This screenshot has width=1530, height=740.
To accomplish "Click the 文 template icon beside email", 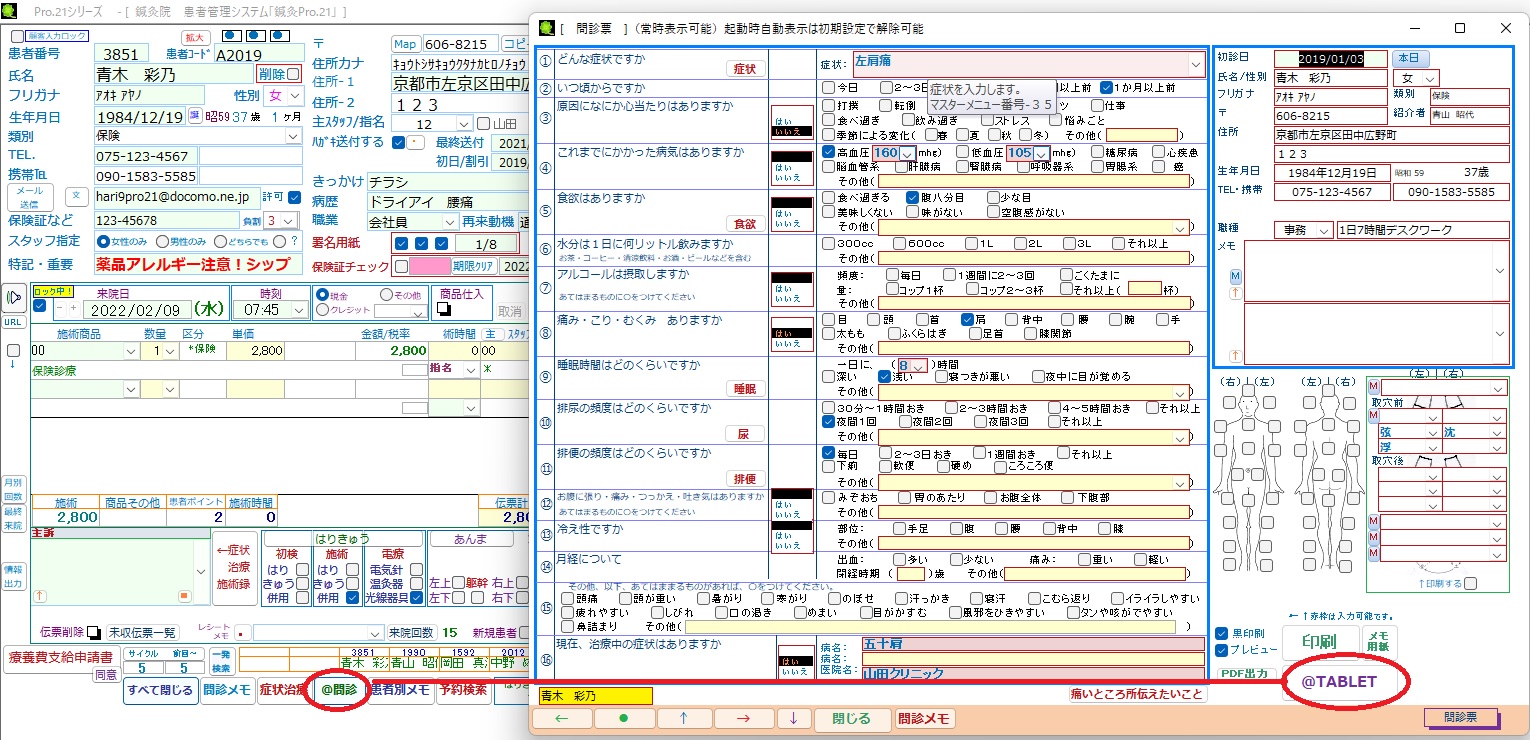I will tap(76, 196).
